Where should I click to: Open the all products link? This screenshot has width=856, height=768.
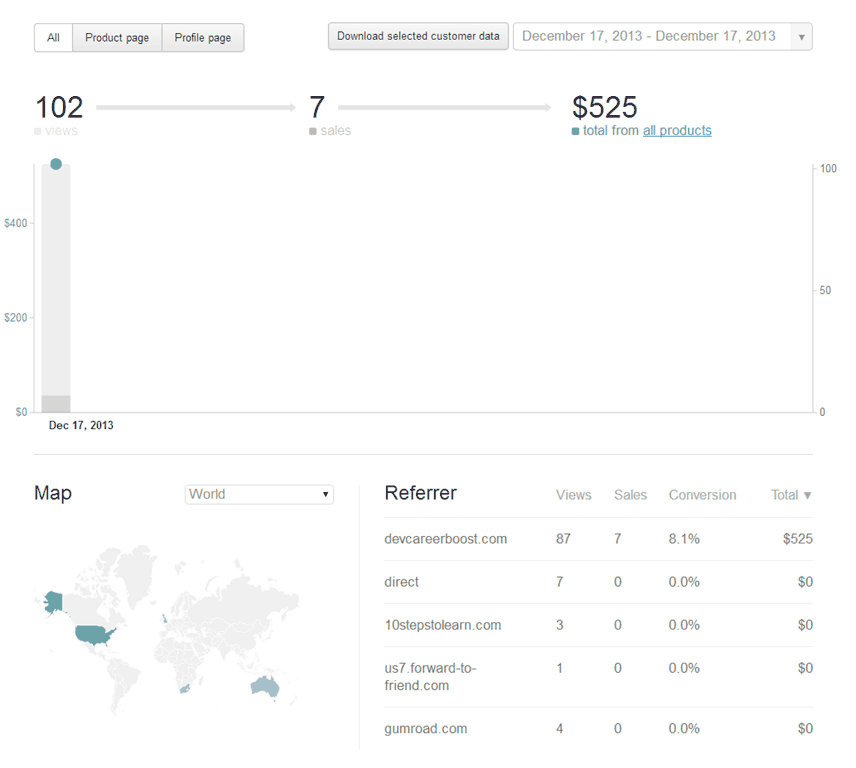[x=677, y=130]
